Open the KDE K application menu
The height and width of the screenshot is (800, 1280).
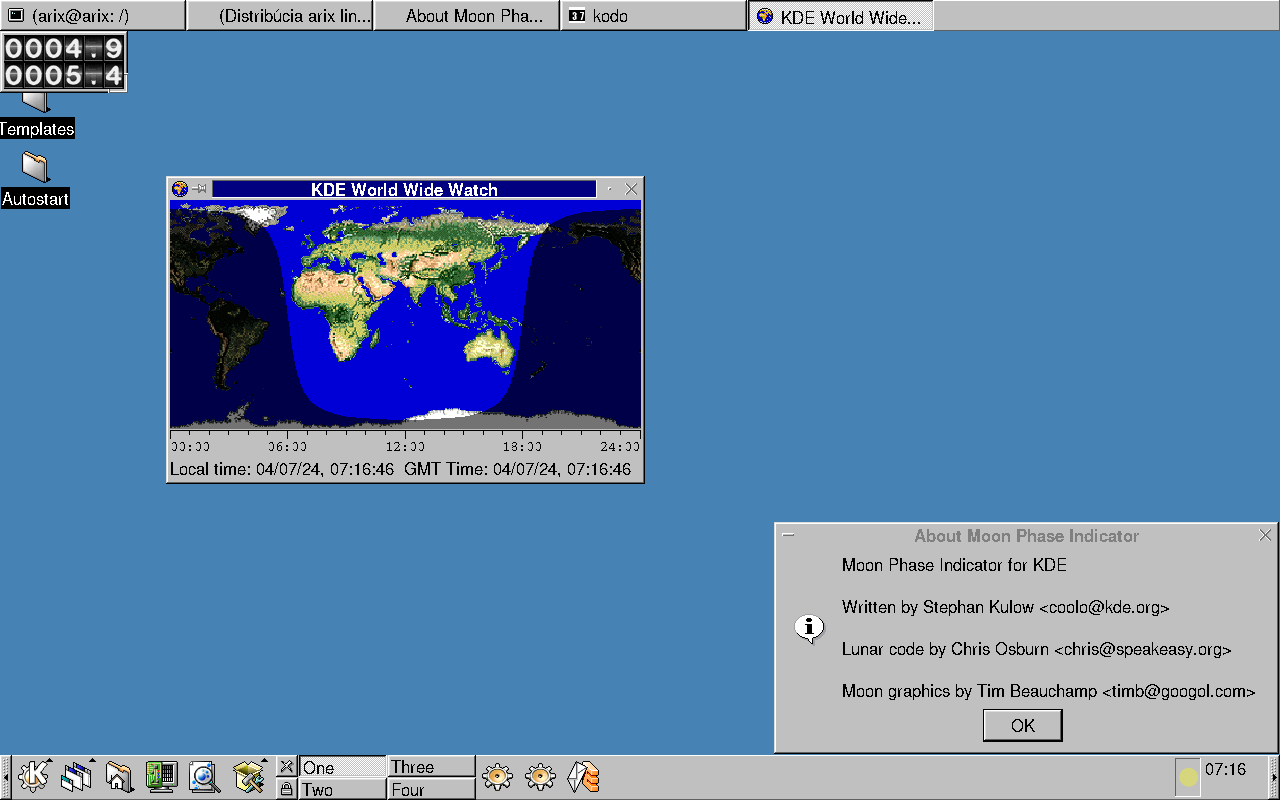click(33, 777)
